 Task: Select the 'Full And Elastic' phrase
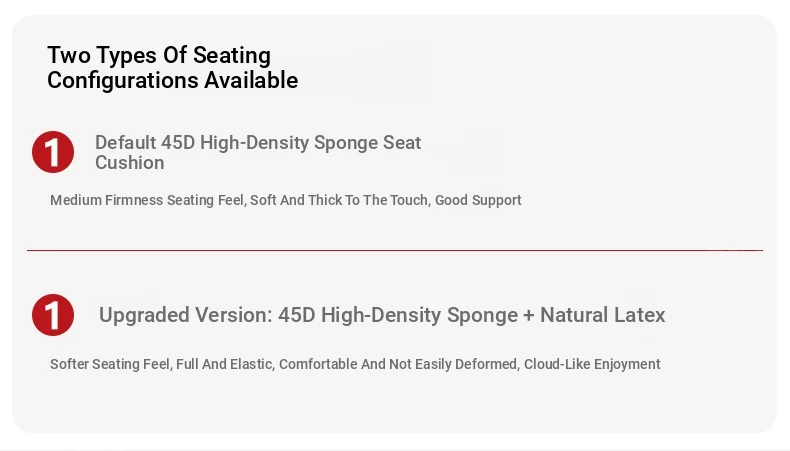223,364
